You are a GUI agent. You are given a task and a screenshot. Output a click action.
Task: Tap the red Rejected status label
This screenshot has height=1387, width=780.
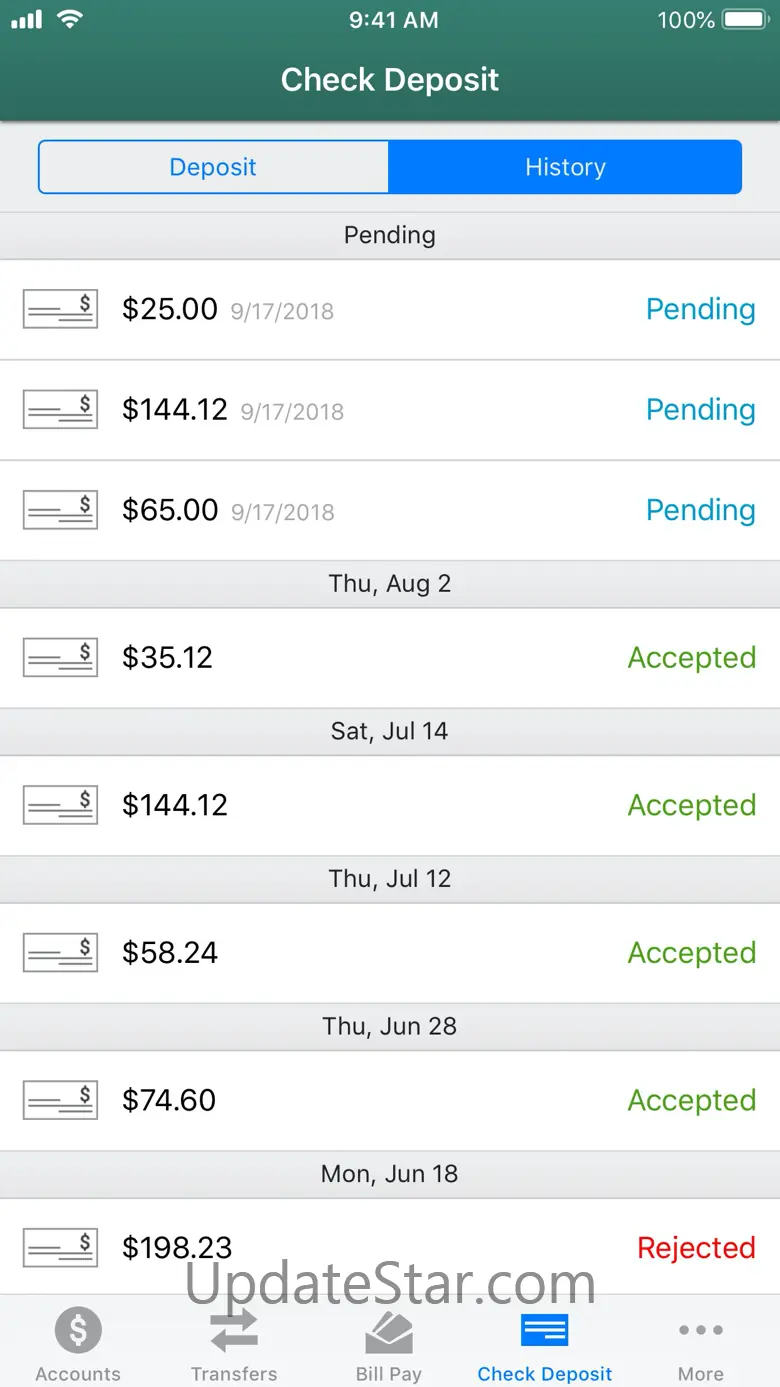tap(696, 1247)
